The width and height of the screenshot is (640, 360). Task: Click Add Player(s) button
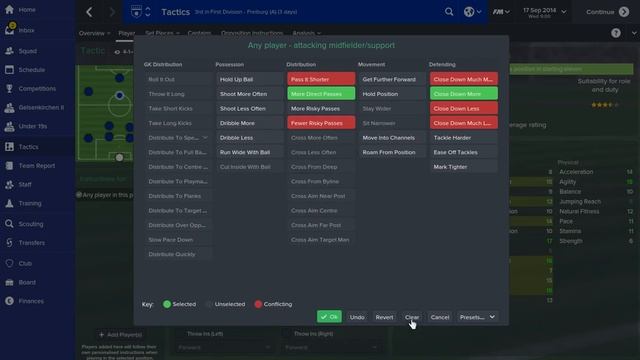click(x=120, y=335)
